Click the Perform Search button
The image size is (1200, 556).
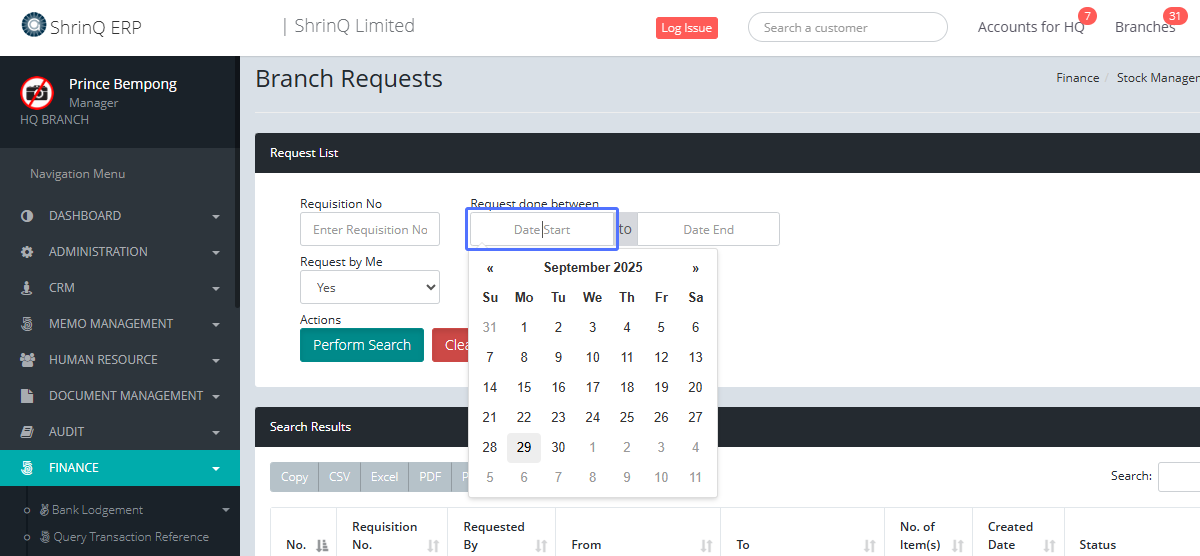click(x=362, y=345)
